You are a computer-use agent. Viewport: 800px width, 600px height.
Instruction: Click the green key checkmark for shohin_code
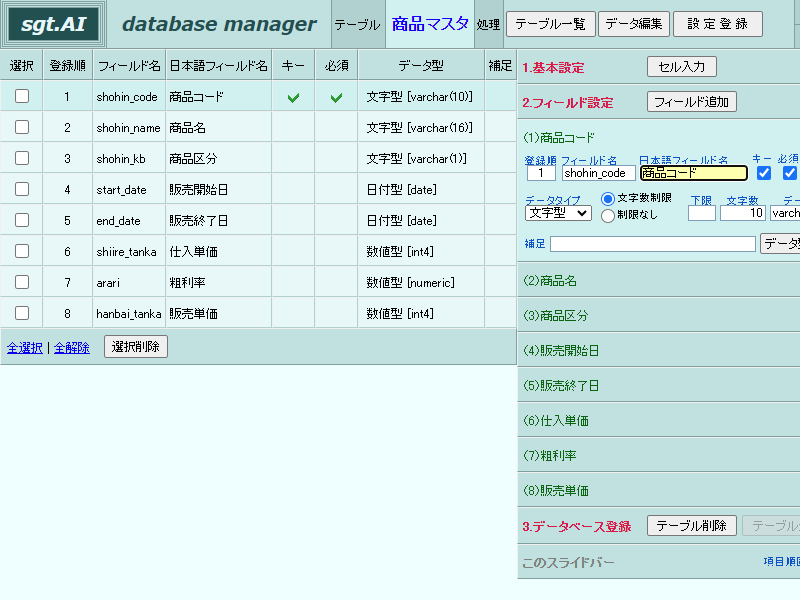coord(293,97)
